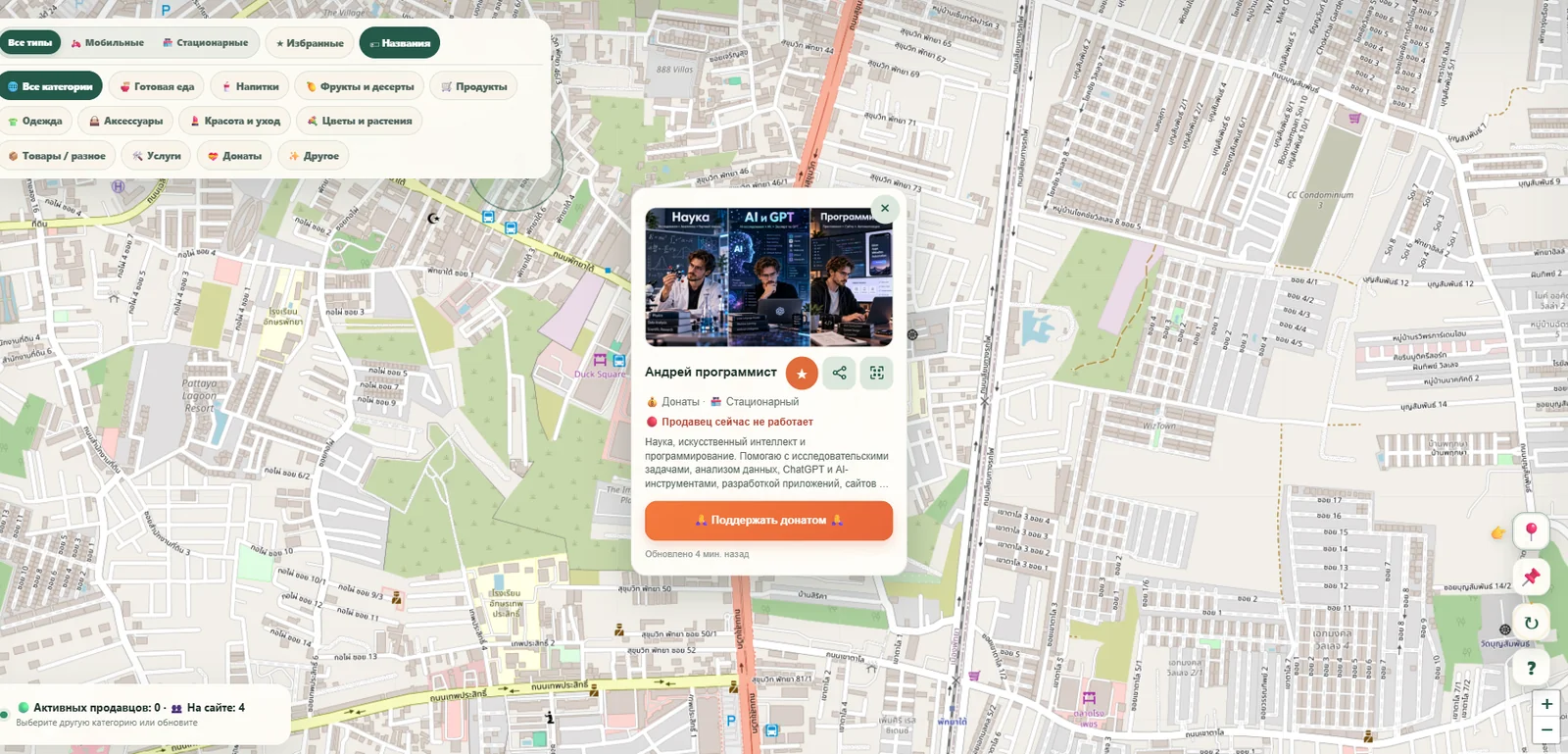Click the pushpin button on the right
Screen dimensions: 1568x754
click(1531, 577)
